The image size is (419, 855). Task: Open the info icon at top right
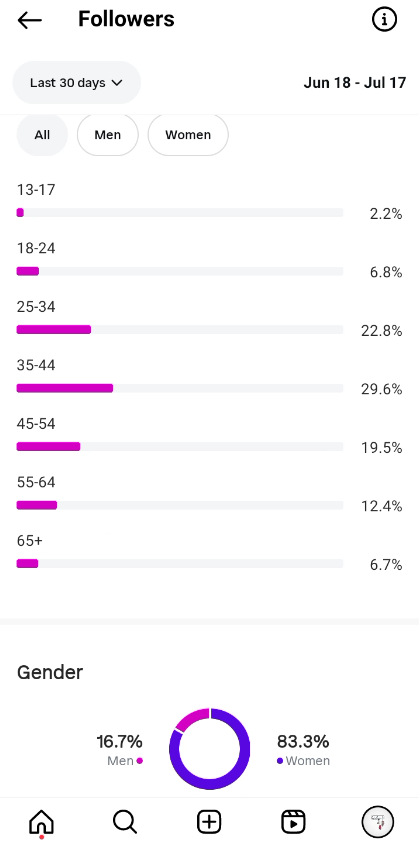pyautogui.click(x=384, y=20)
